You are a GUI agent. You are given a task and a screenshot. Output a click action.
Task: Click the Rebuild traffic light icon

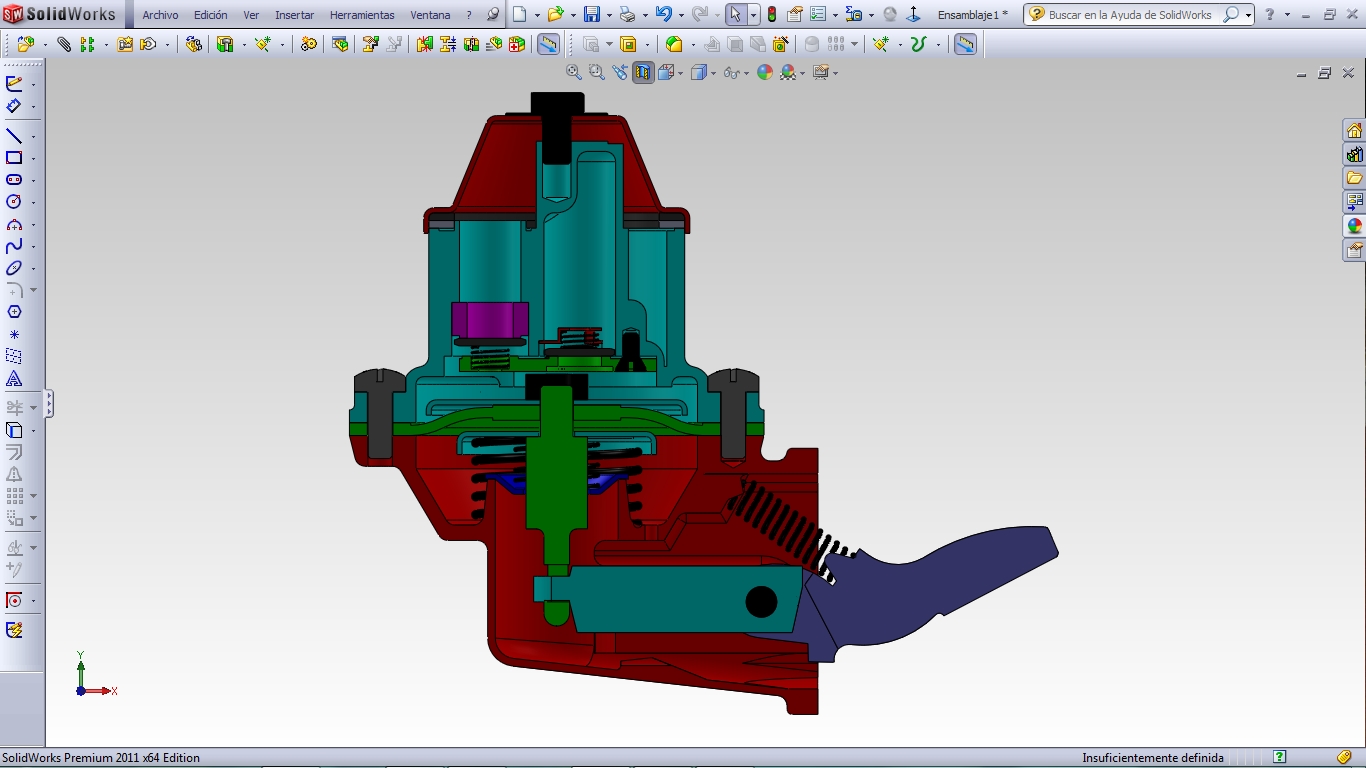coord(772,14)
